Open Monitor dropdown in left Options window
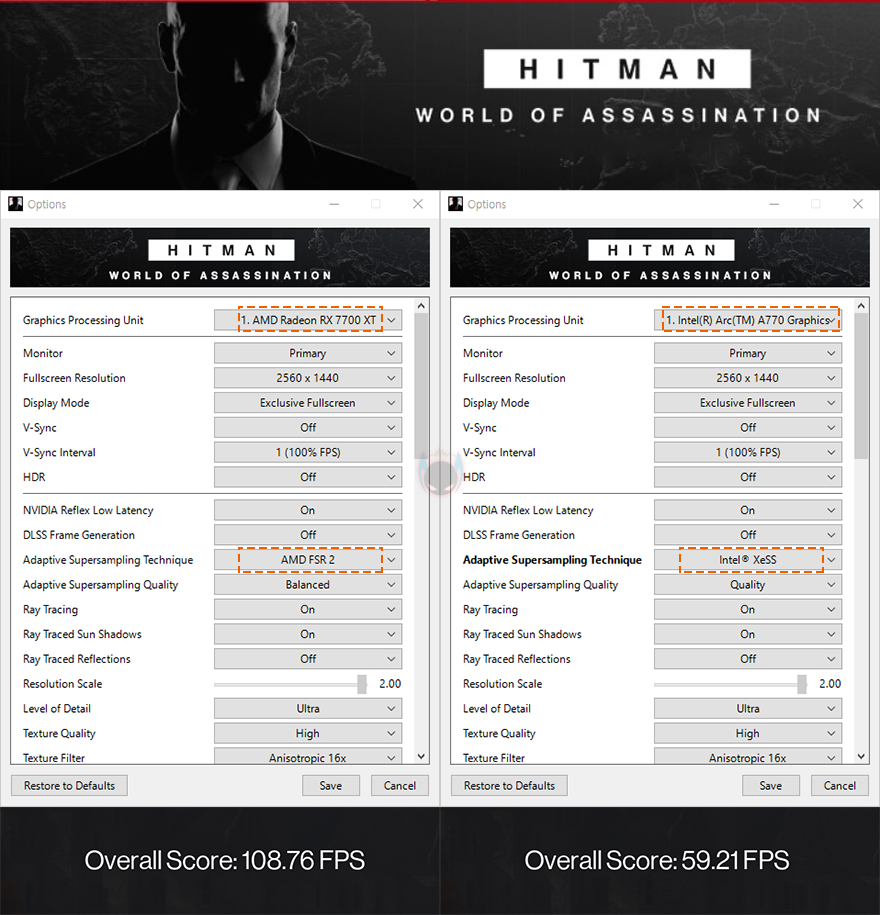The image size is (880, 915). 308,353
